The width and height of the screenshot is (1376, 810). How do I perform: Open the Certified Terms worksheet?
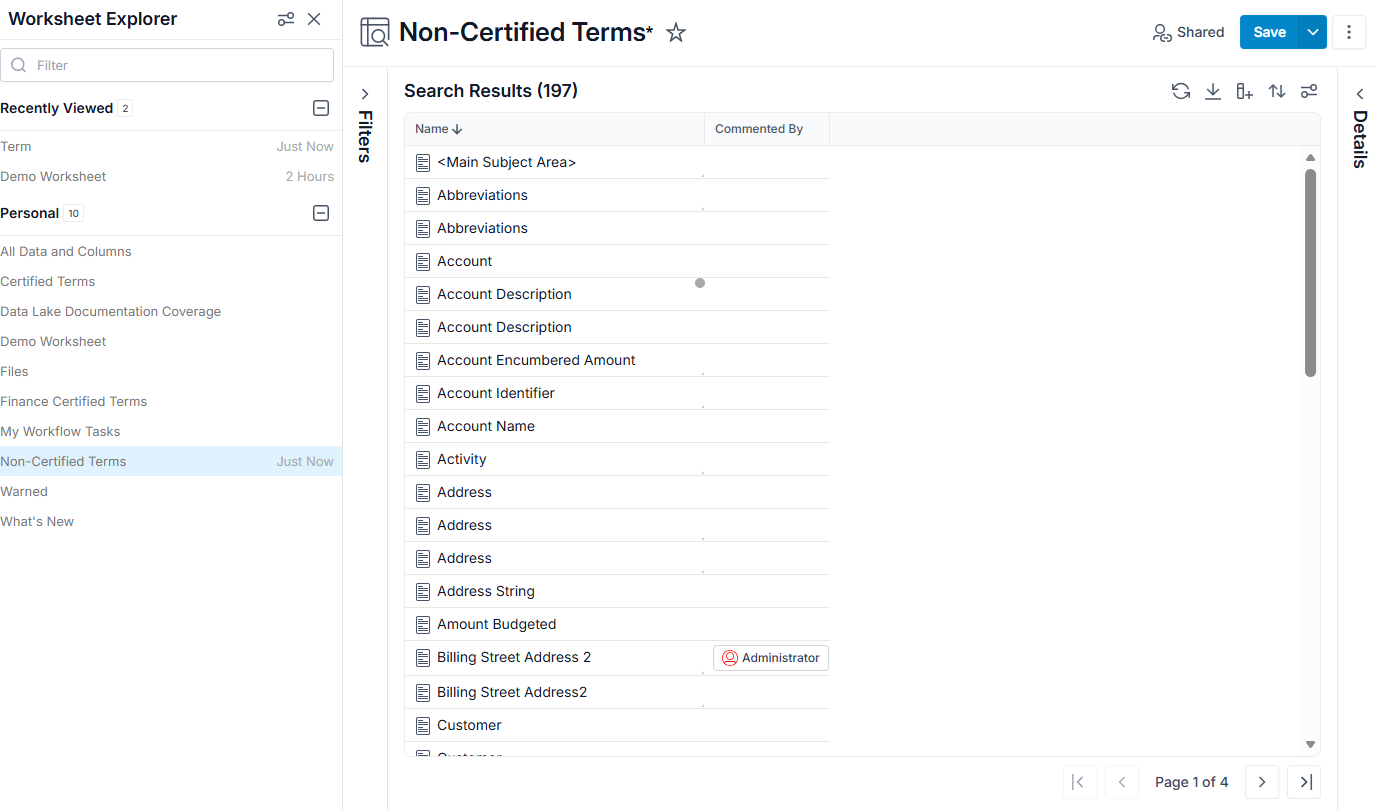click(x=48, y=281)
